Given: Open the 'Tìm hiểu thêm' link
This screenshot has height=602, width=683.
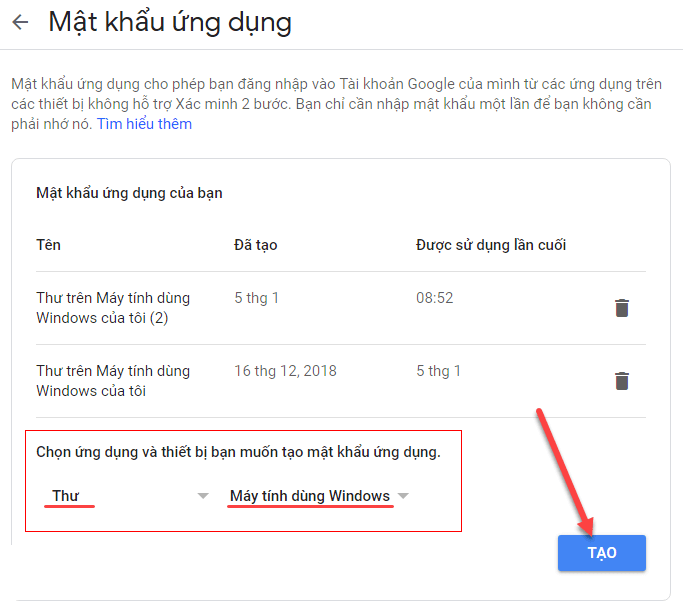Looking at the screenshot, I should coord(144,124).
